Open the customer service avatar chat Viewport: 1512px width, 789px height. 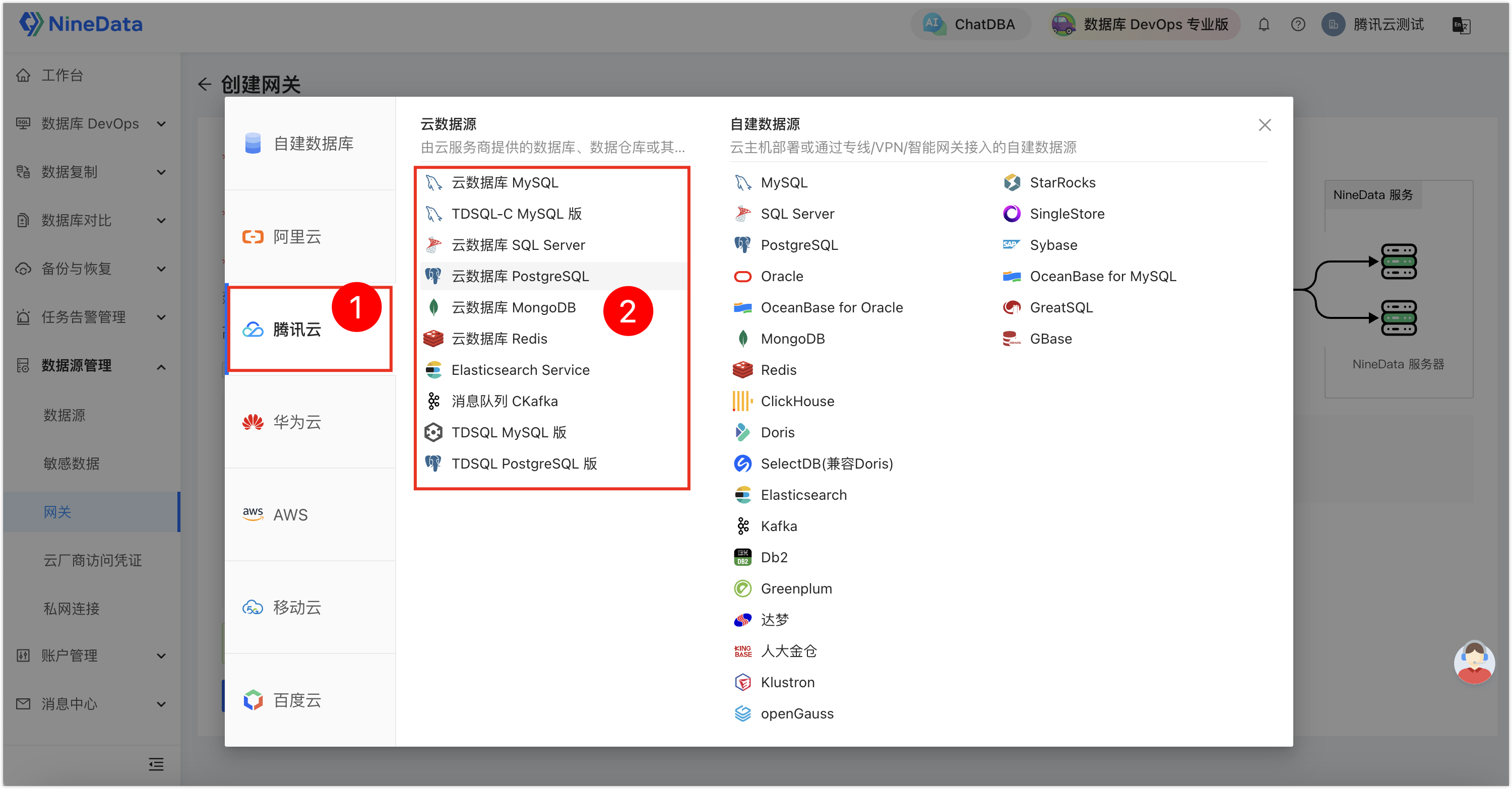click(1474, 662)
